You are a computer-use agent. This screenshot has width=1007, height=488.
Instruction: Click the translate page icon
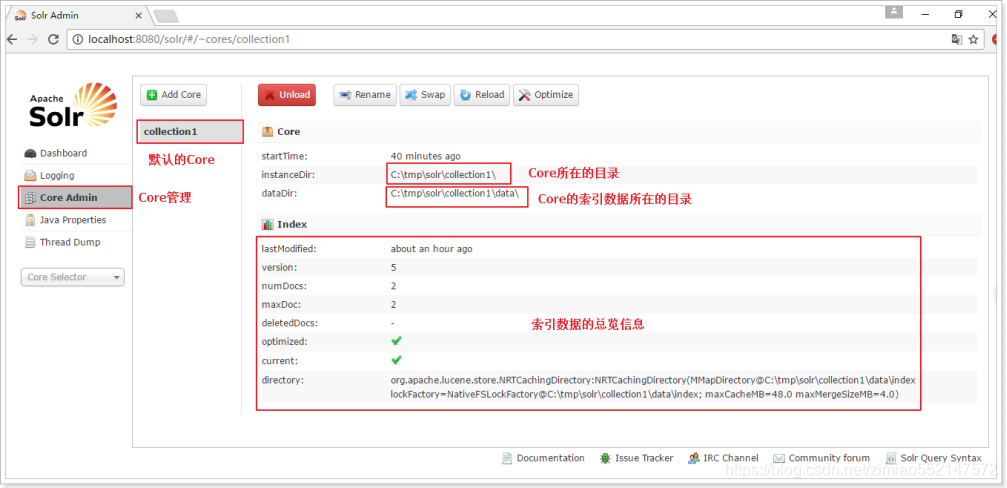(x=957, y=39)
